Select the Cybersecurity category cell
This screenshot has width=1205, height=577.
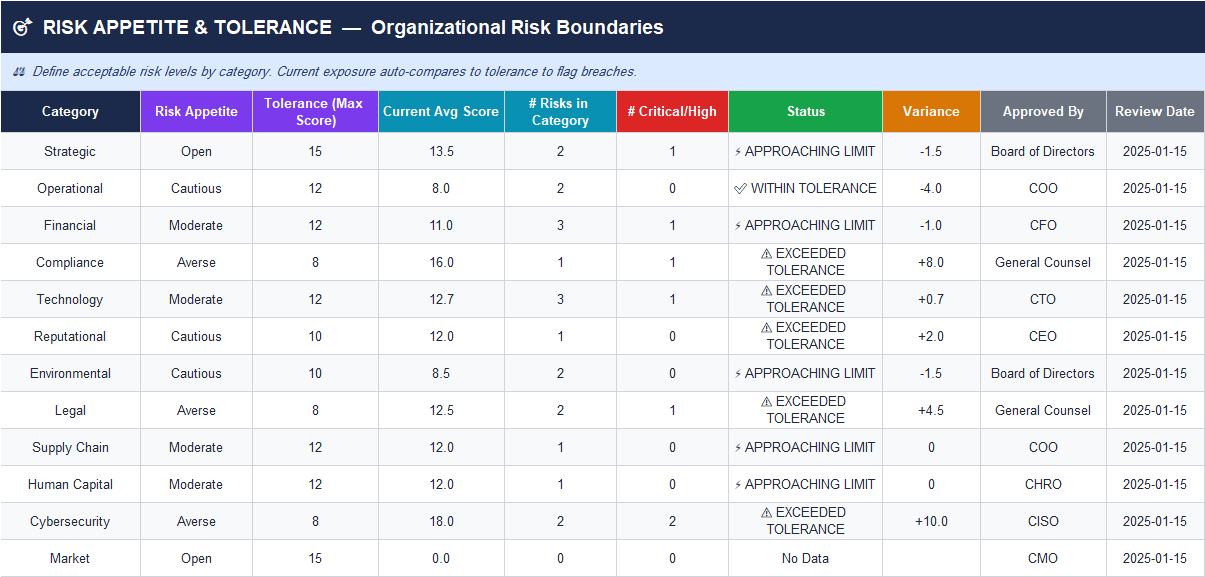(70, 521)
